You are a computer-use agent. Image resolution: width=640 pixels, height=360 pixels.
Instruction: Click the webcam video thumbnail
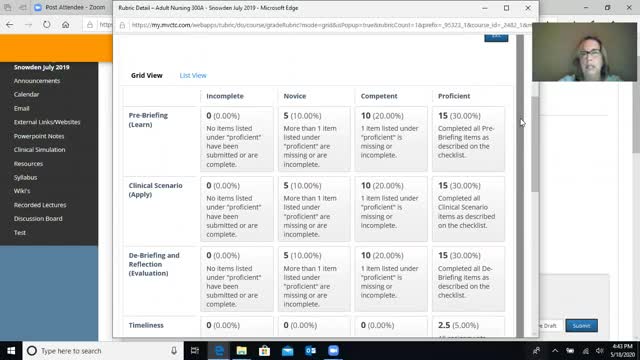(x=584, y=52)
